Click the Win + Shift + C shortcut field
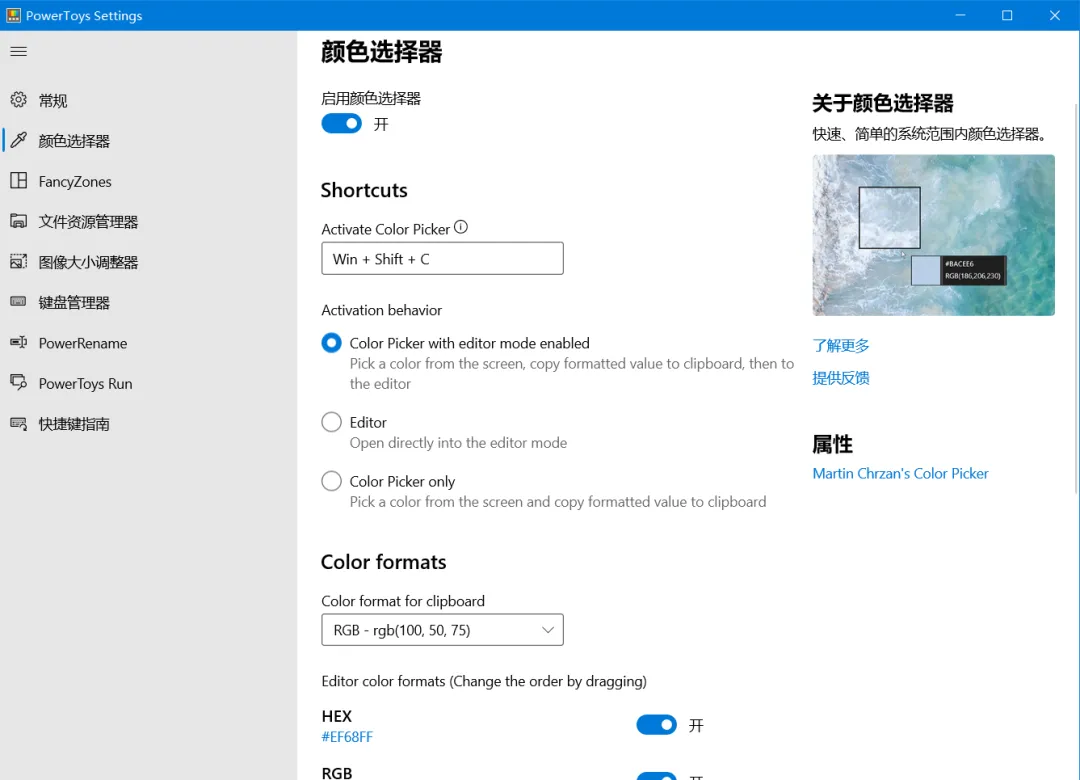 (442, 258)
